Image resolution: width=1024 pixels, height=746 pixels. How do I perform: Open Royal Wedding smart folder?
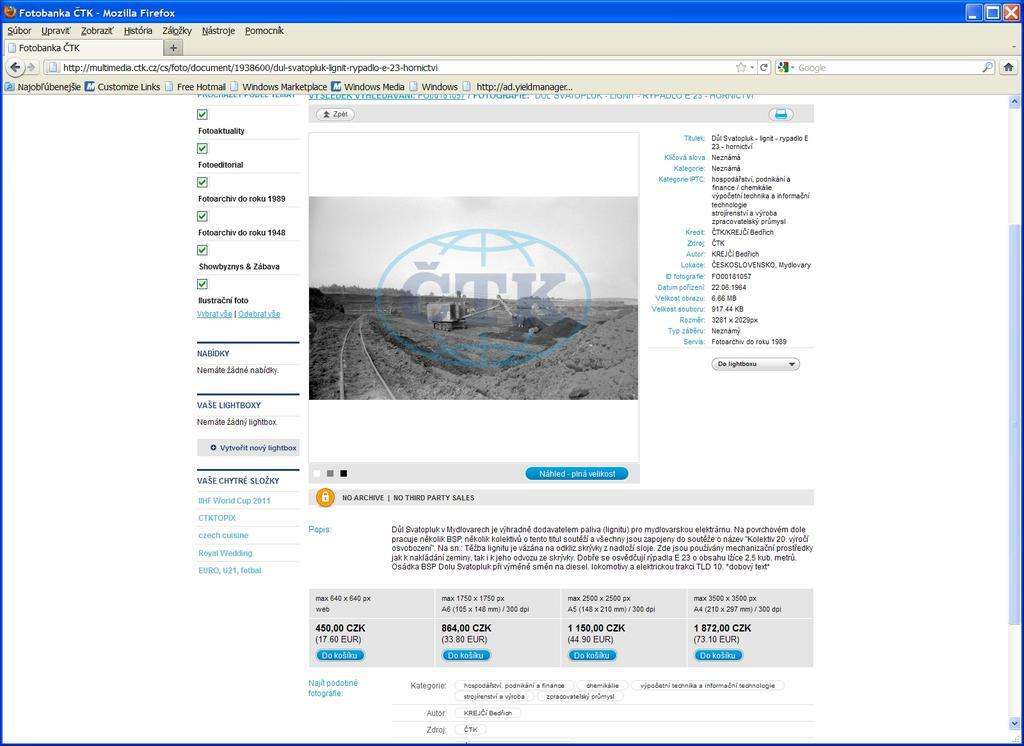[225, 553]
